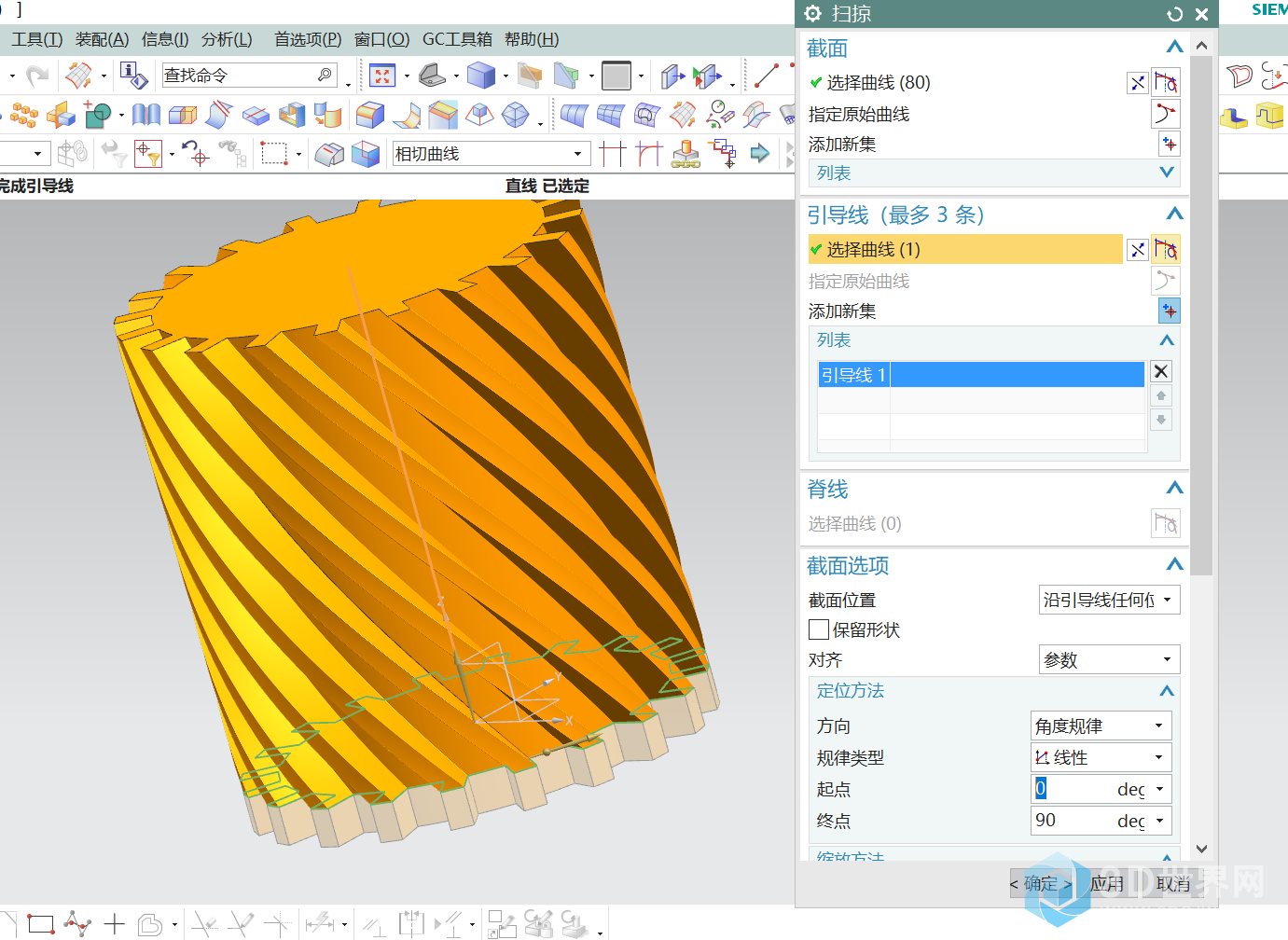Open the 信息(I) menu
The width and height of the screenshot is (1288, 940).
click(x=164, y=39)
